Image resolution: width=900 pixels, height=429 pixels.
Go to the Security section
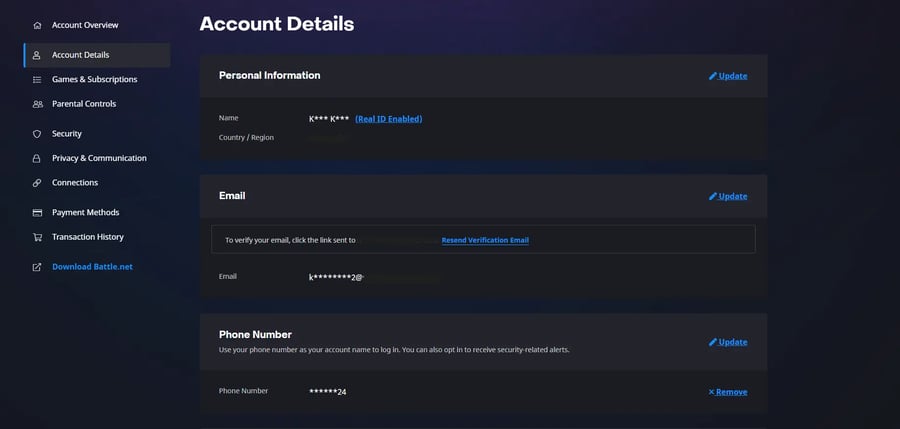click(x=67, y=134)
